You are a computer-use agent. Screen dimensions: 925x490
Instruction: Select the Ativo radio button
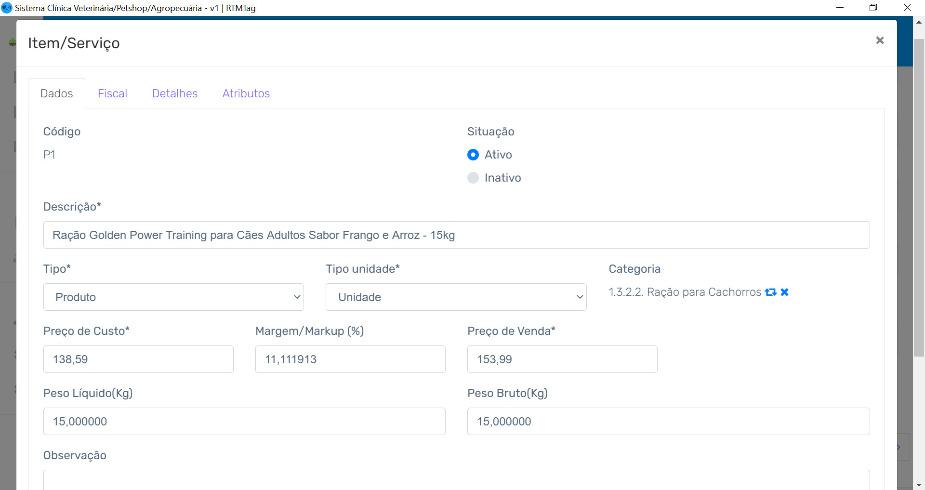(473, 154)
